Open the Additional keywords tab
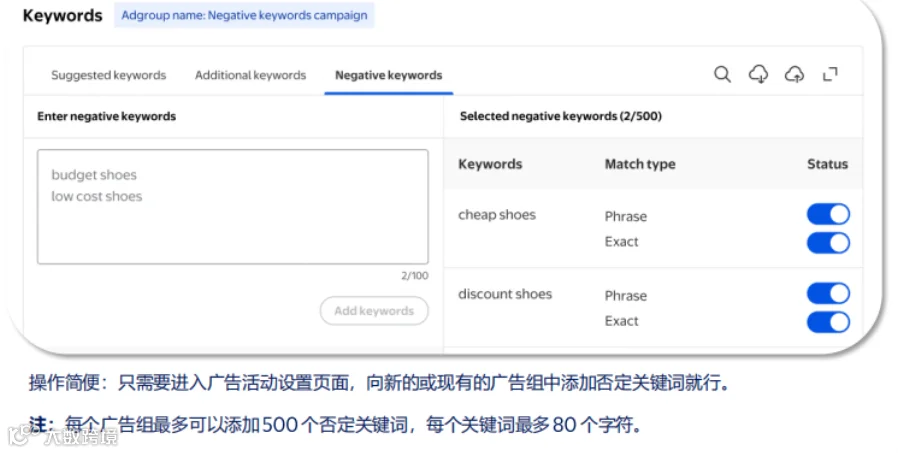 point(250,75)
